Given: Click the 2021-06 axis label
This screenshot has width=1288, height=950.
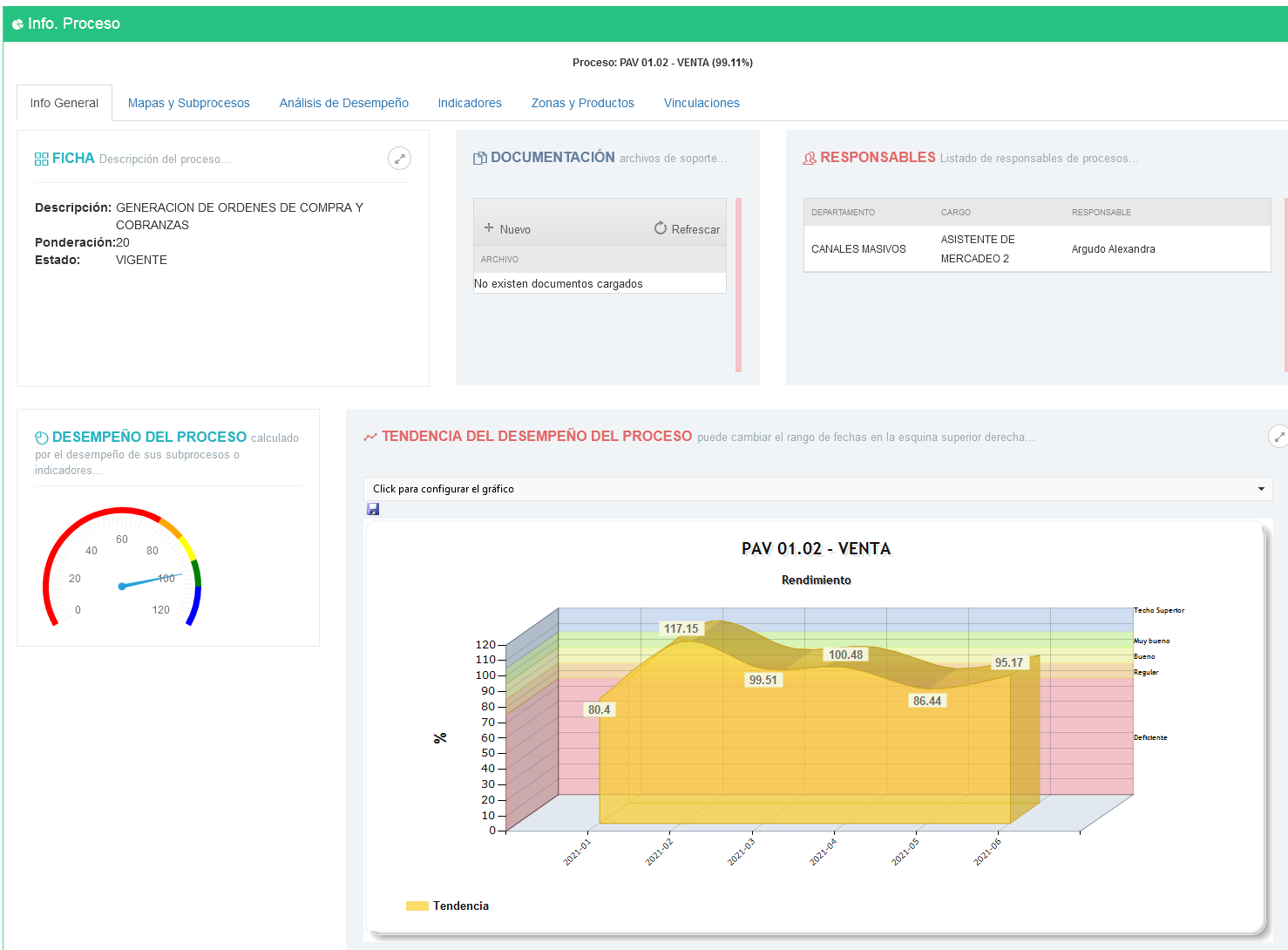Looking at the screenshot, I should (987, 852).
